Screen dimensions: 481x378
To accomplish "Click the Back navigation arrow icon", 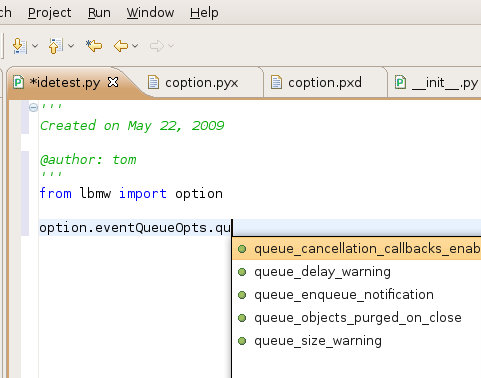I will click(x=121, y=46).
